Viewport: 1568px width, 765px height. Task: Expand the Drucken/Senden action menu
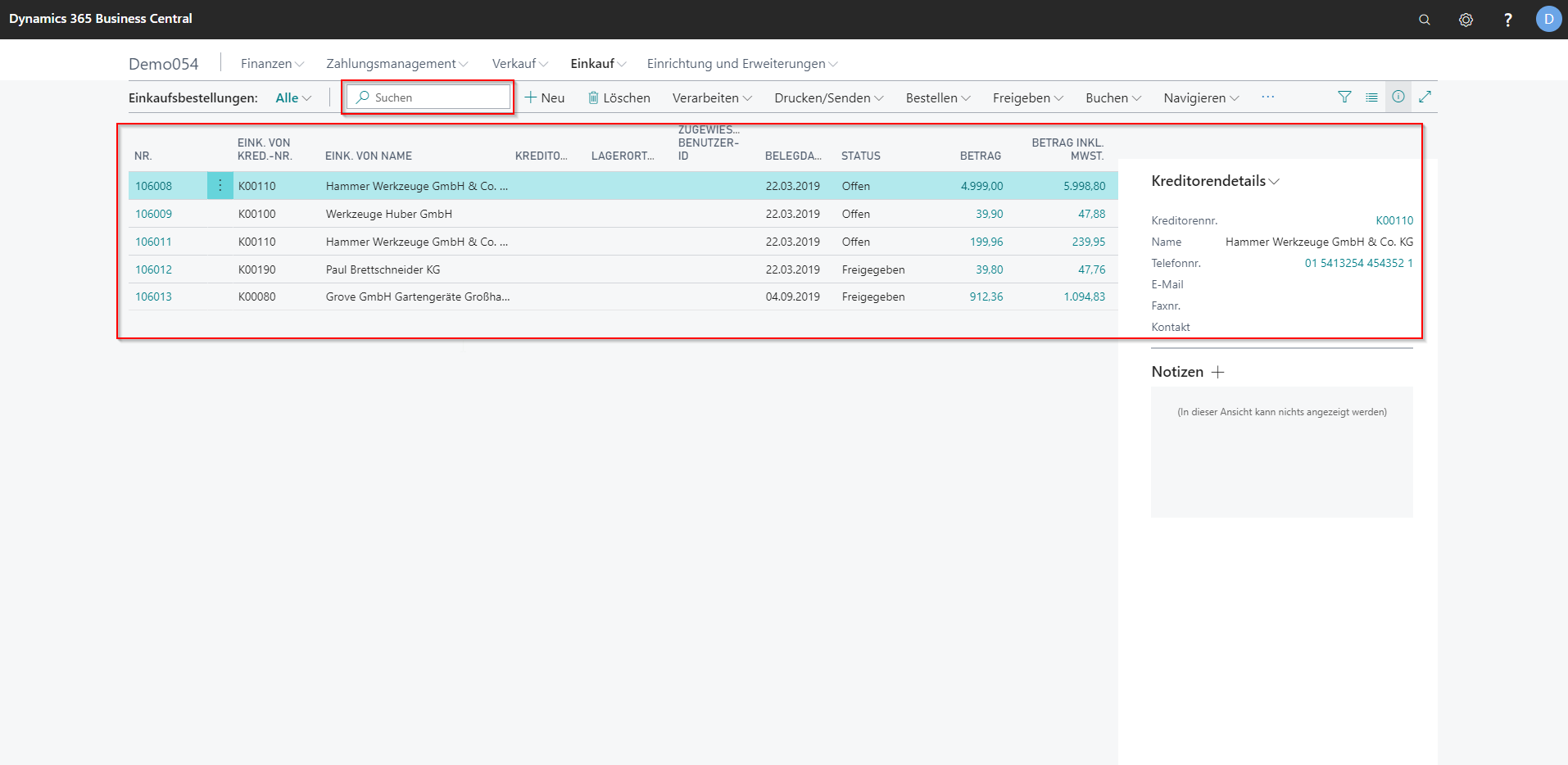click(x=828, y=97)
